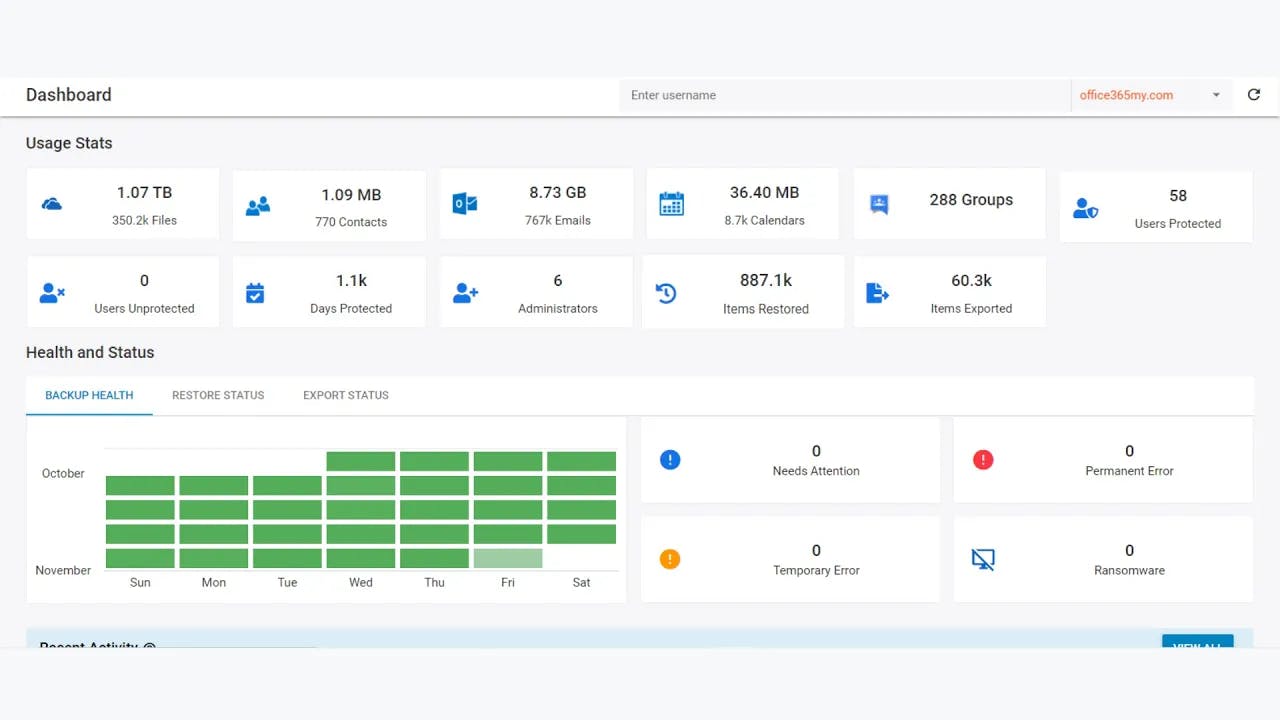
Task: Click the Groups chat icon
Action: click(x=878, y=203)
